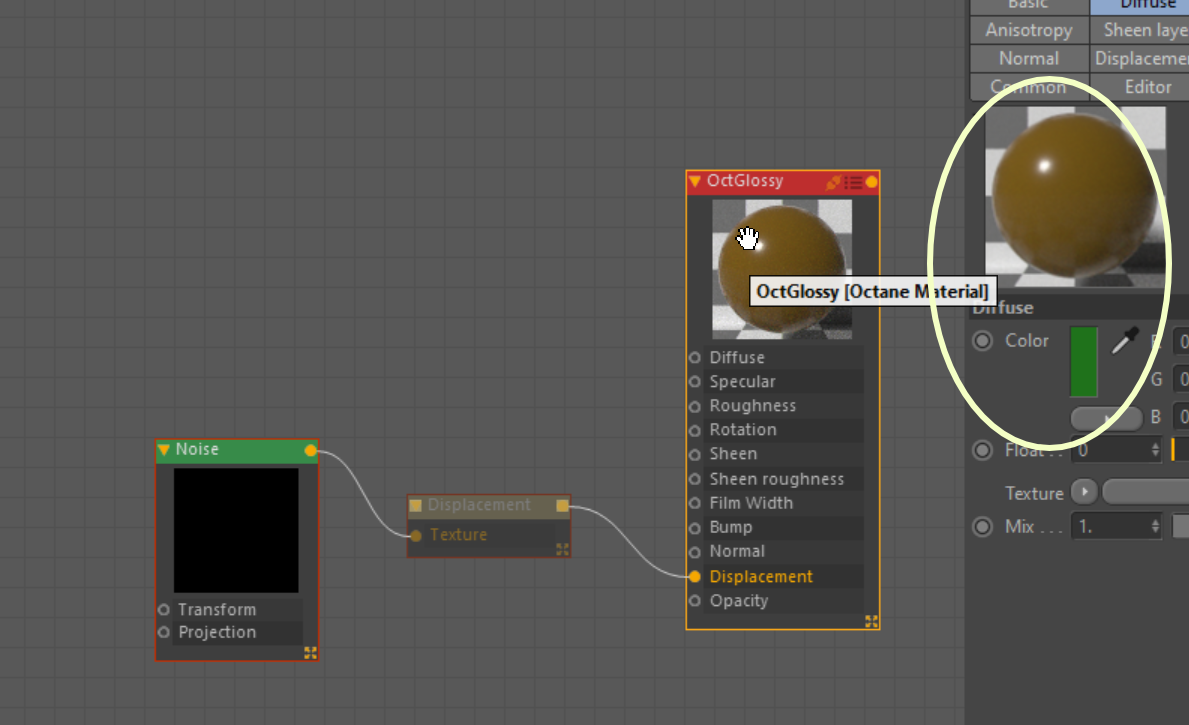This screenshot has height=725, width=1189.
Task: Click the Projection input port on Noise node
Action: coord(164,632)
